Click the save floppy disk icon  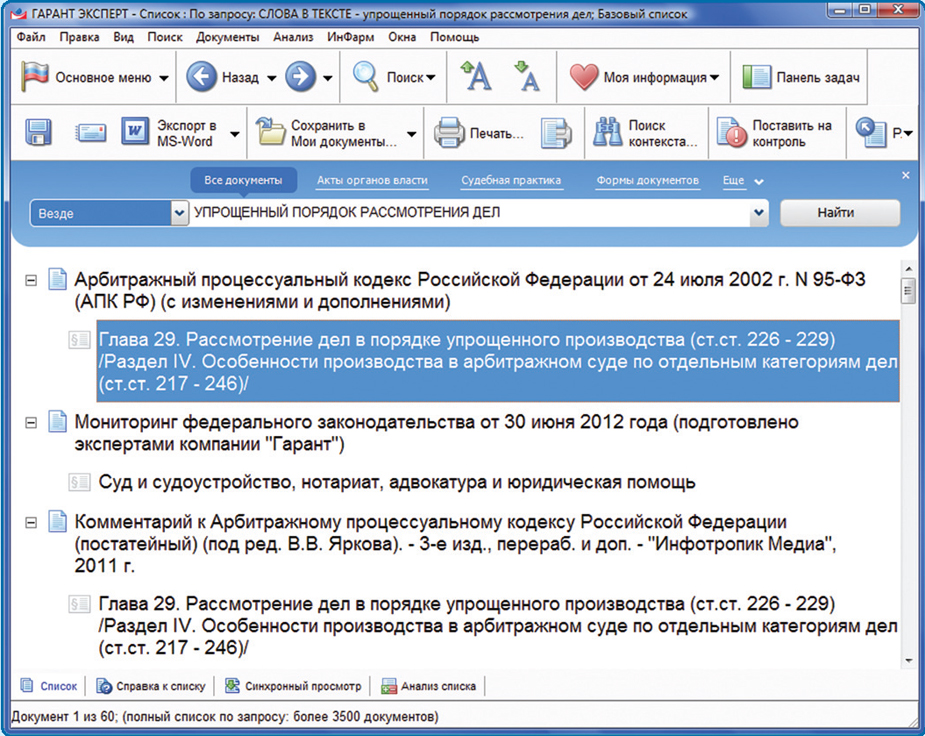39,134
